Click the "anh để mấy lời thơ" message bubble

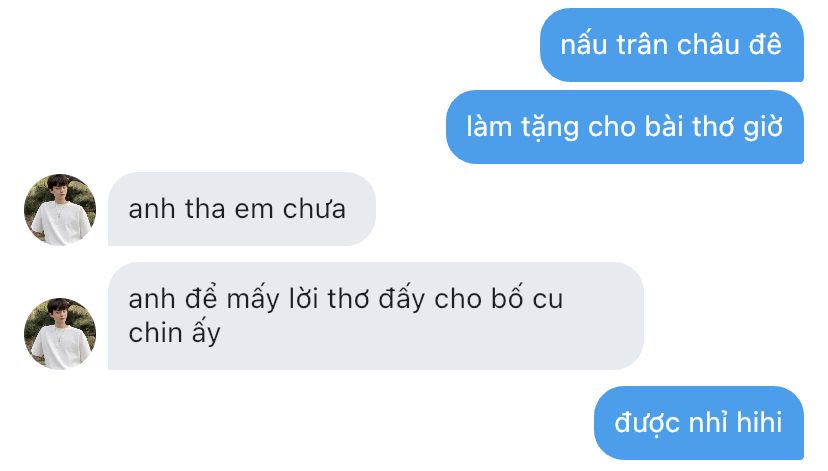[376, 316]
